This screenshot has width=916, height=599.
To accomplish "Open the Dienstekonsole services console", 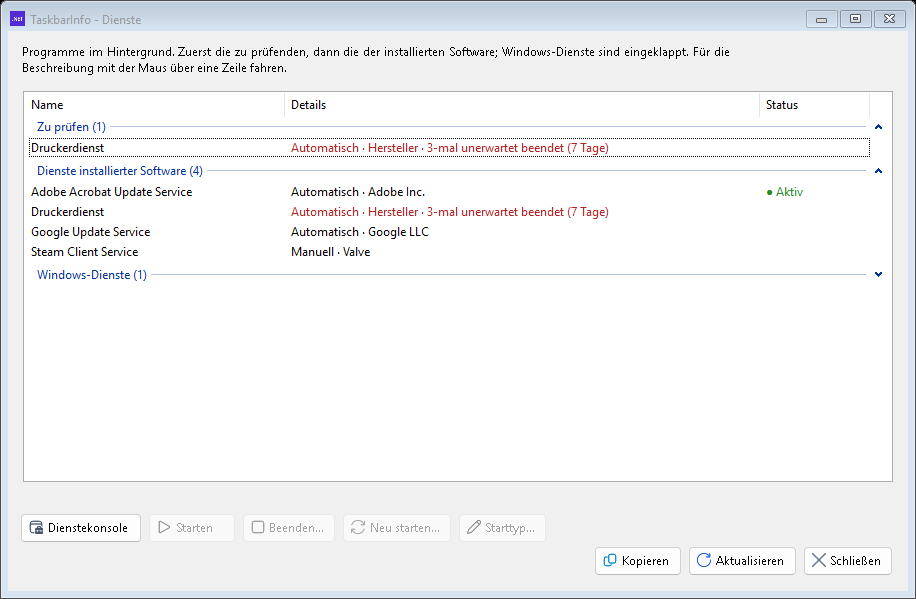I will coord(81,528).
